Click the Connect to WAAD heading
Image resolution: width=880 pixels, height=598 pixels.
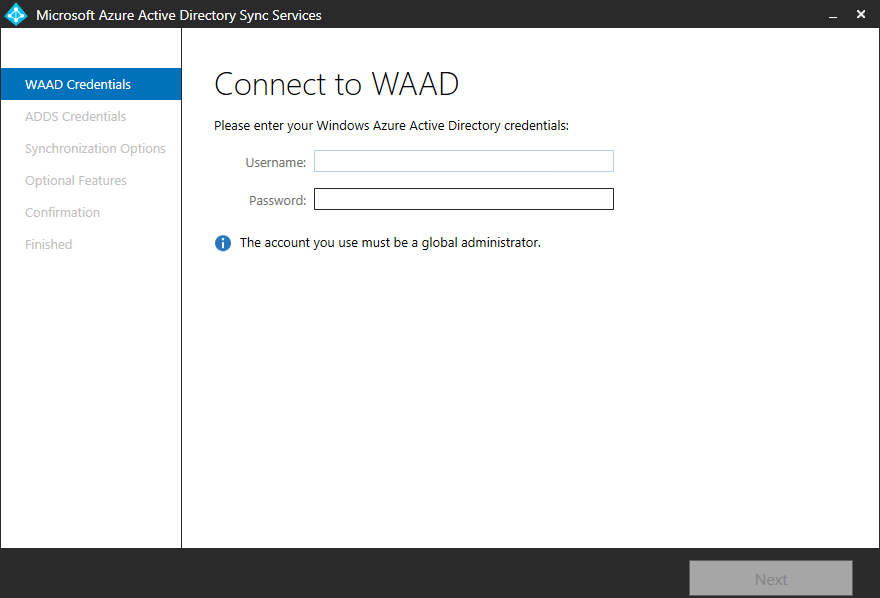pyautogui.click(x=336, y=84)
